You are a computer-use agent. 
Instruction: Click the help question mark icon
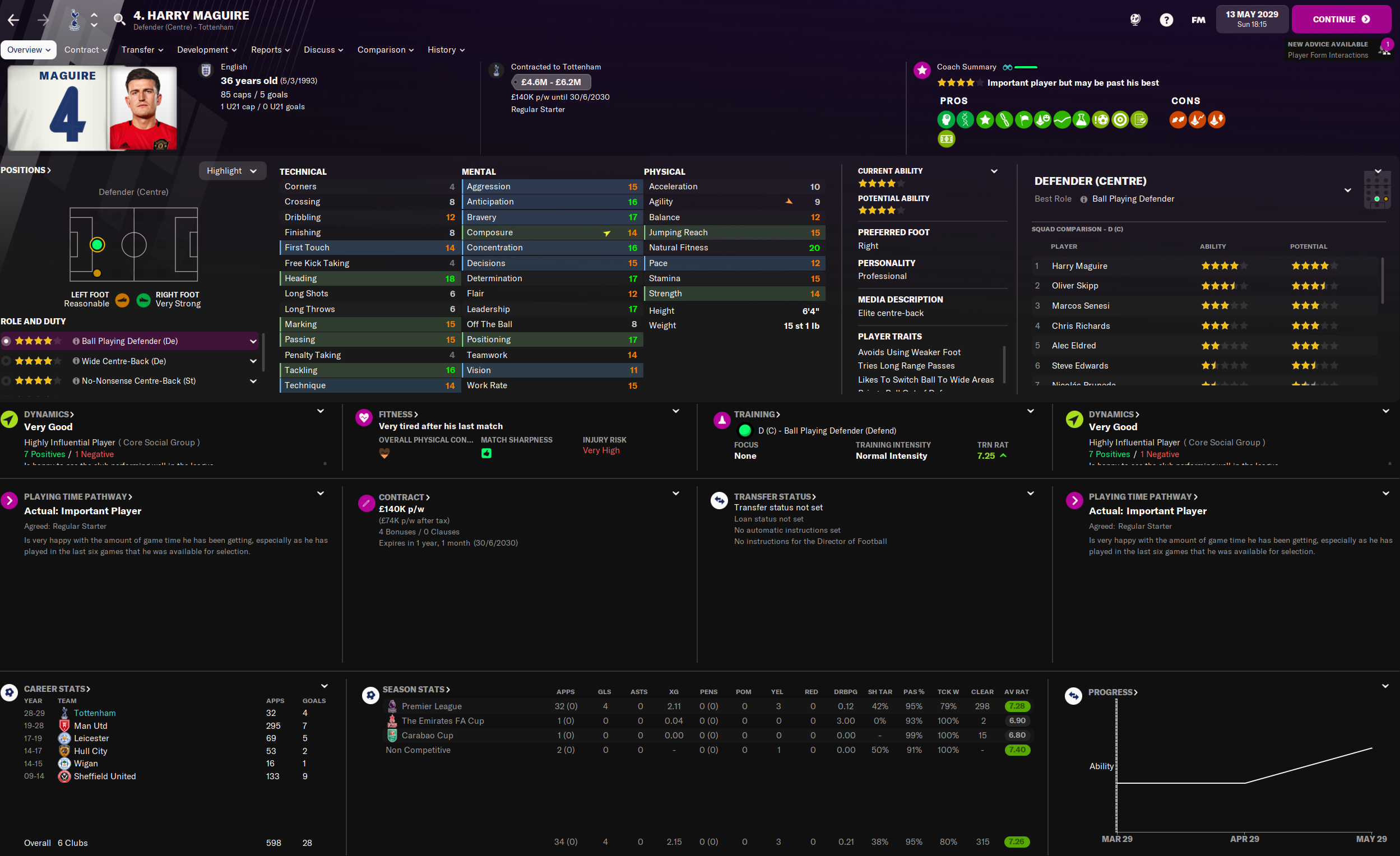coord(1166,20)
